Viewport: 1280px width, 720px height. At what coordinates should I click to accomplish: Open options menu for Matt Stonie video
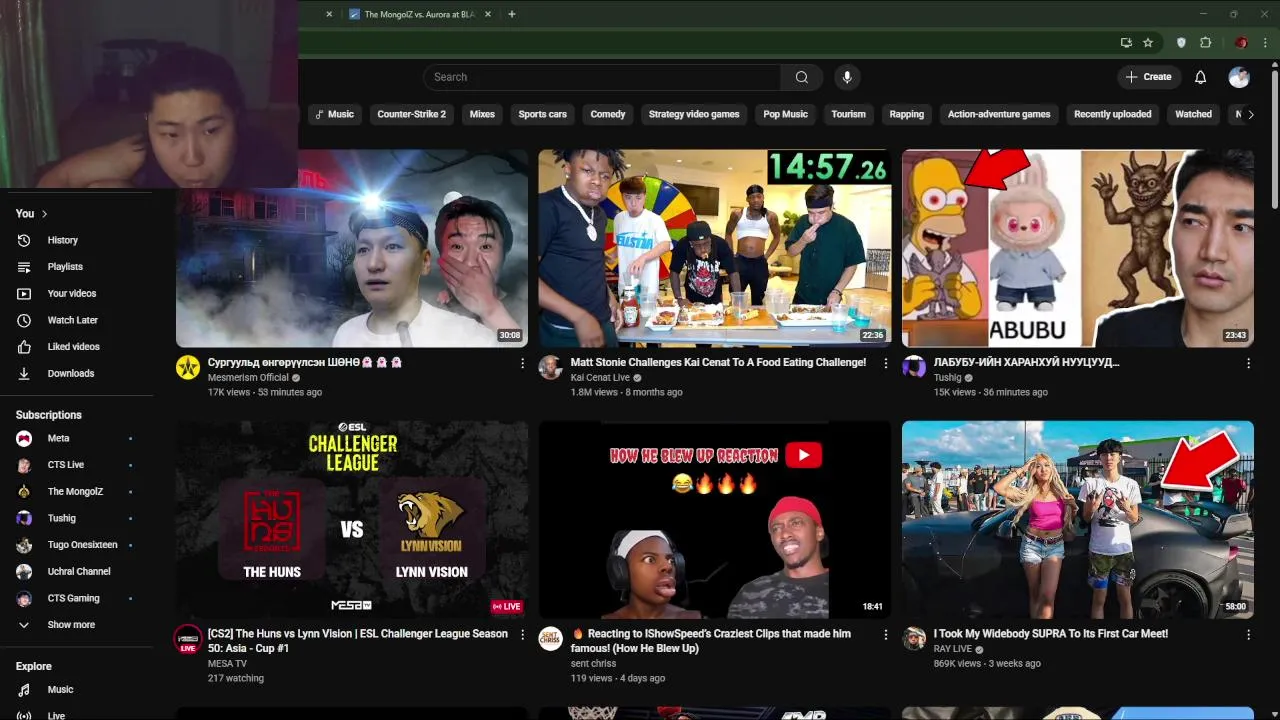click(885, 364)
